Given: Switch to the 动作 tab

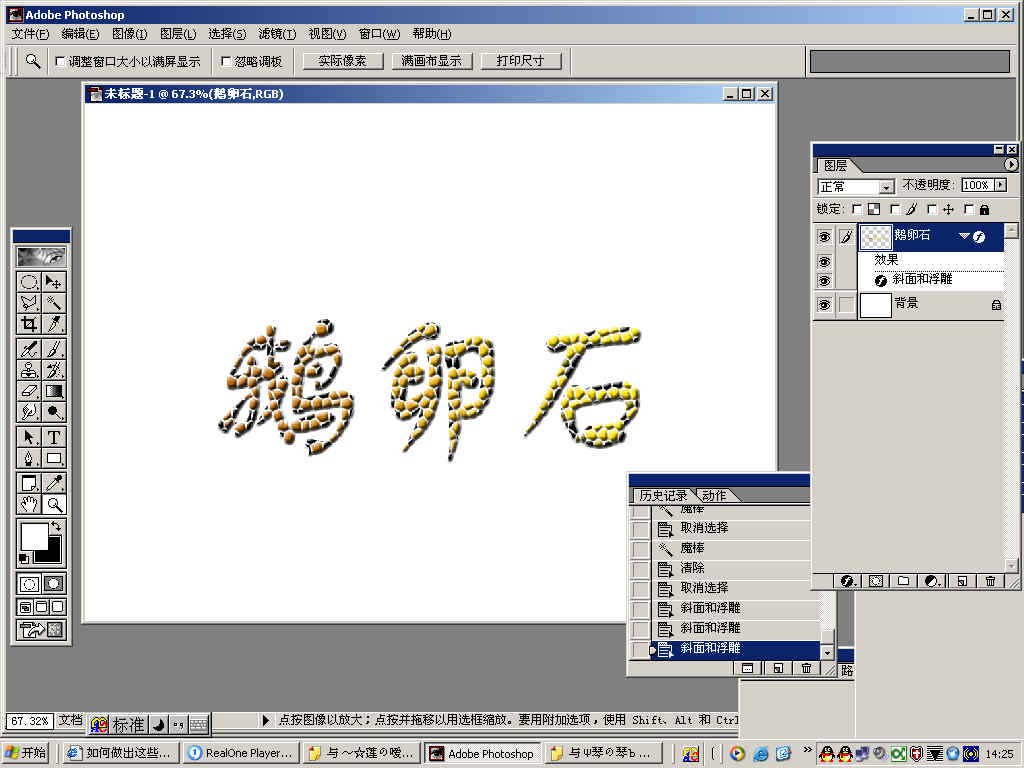Looking at the screenshot, I should pos(714,496).
